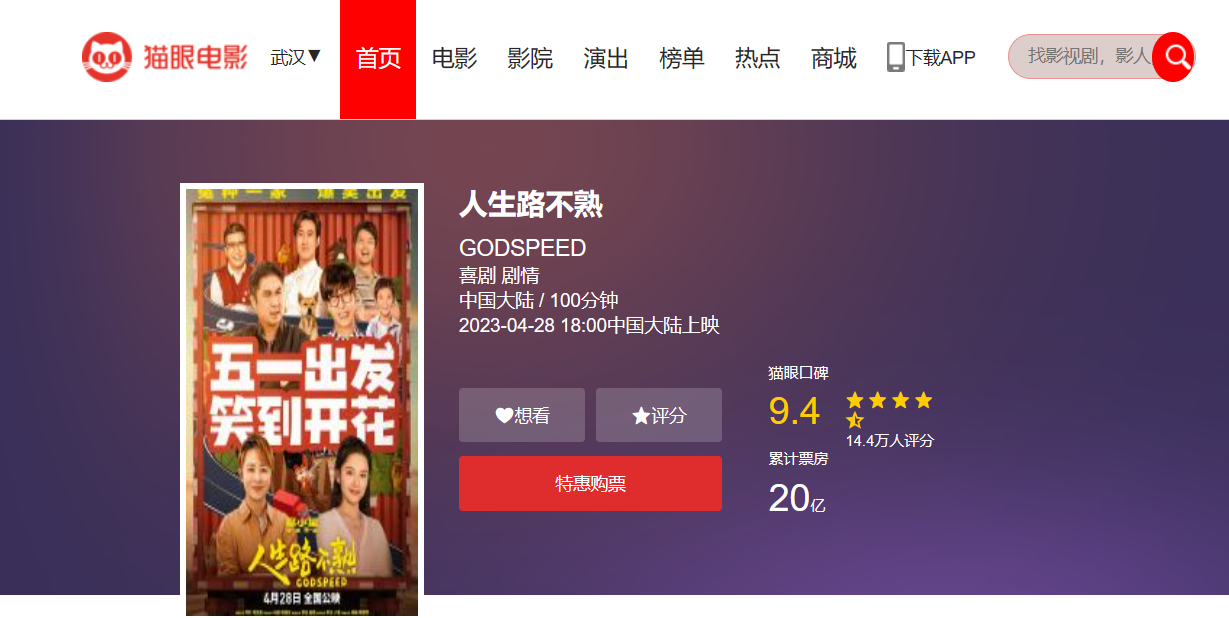
Task: Click the first gold rating star
Action: tap(855, 400)
